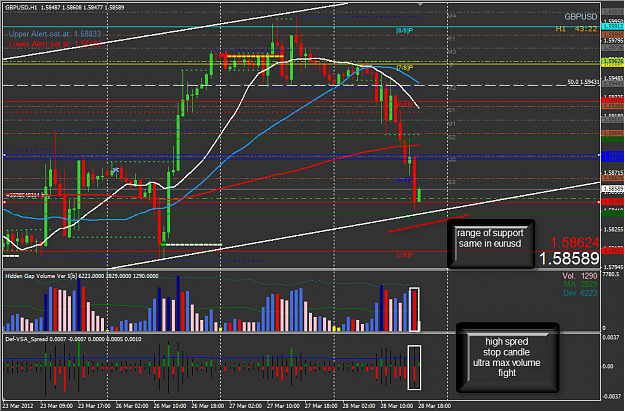Click the M4 pivot label
Viewport: 625px width, 412px height.
point(451,16)
